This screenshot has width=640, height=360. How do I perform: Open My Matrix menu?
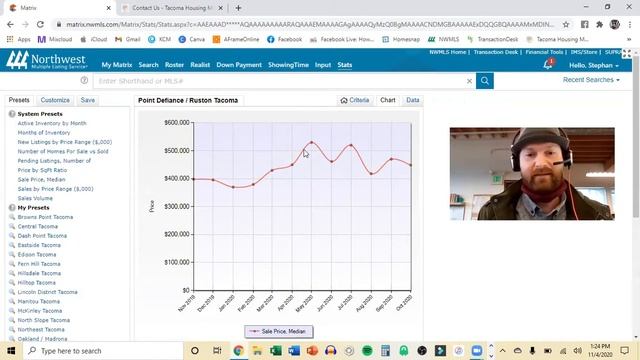pos(117,65)
